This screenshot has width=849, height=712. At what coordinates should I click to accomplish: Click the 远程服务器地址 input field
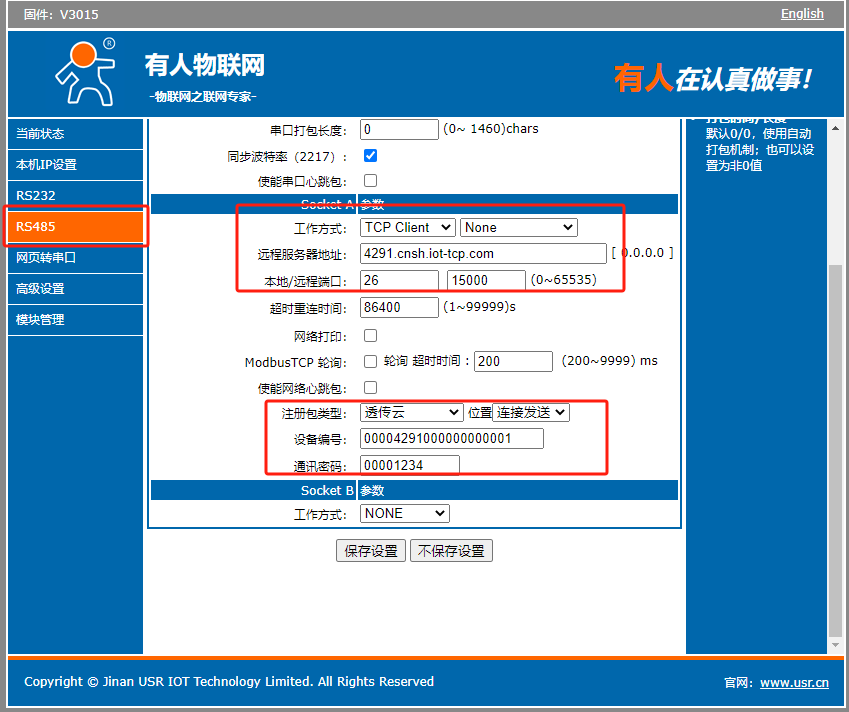(483, 253)
